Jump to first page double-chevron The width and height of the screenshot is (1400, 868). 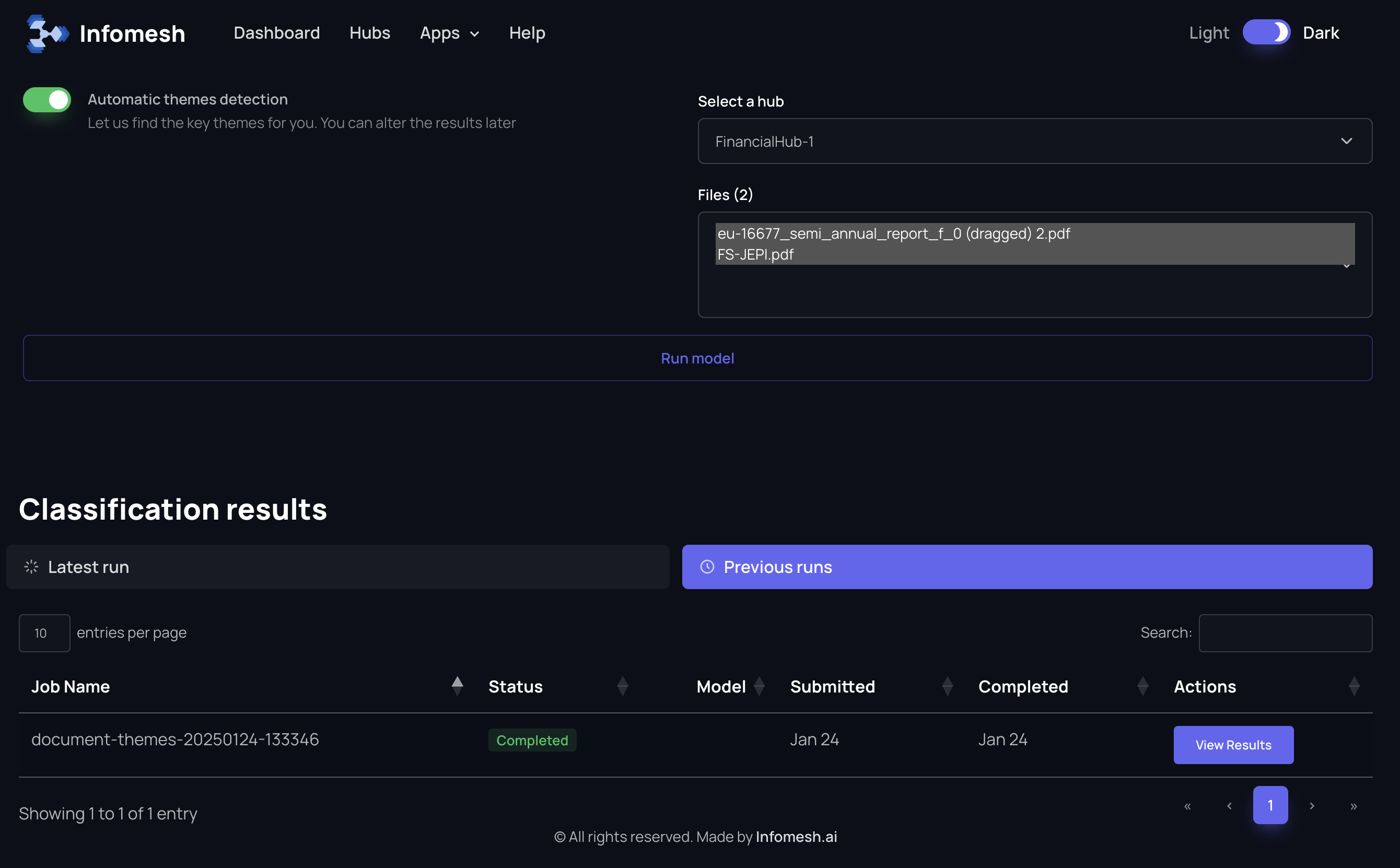pos(1187,806)
